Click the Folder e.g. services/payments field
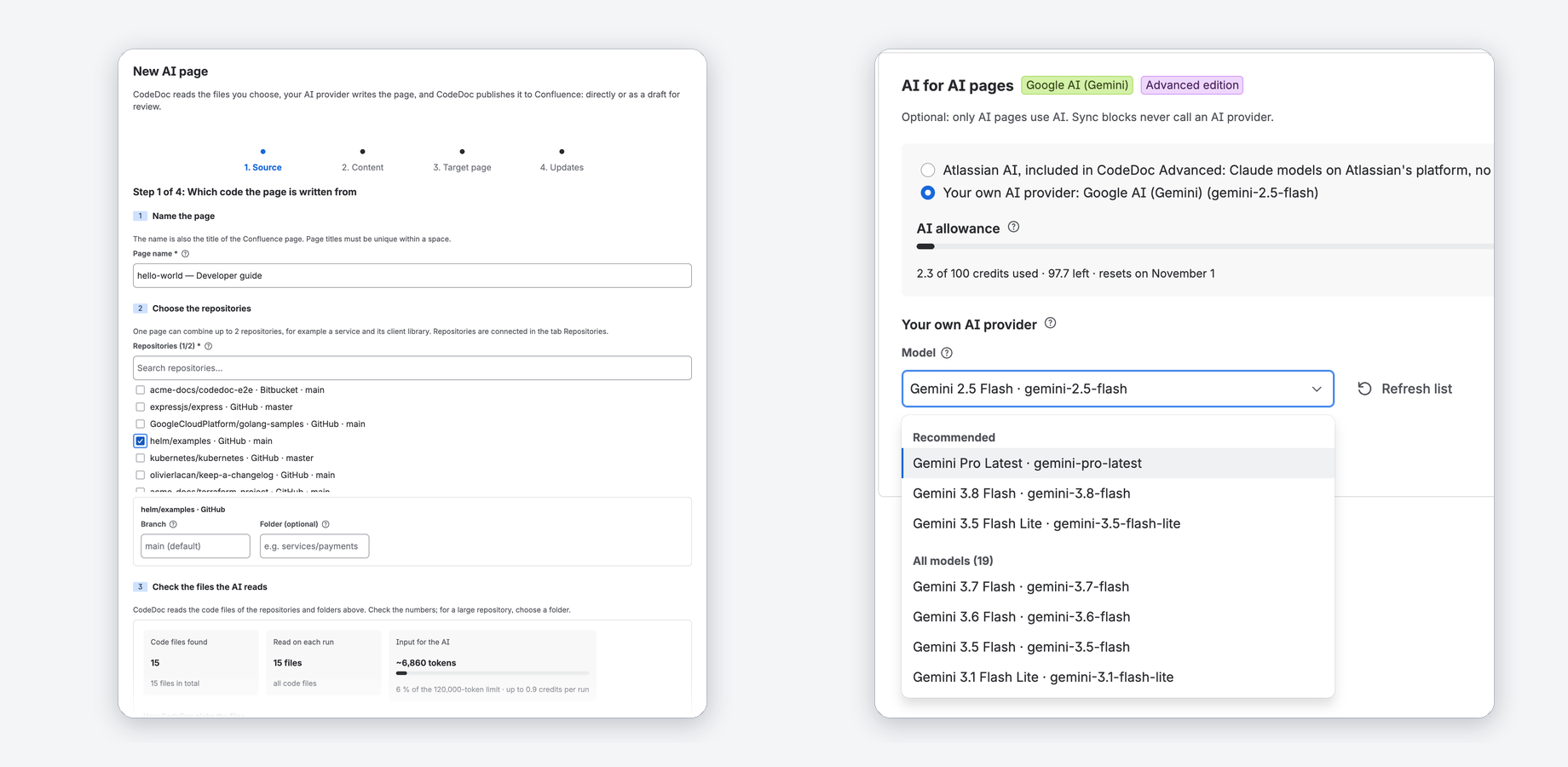1568x767 pixels. 314,546
